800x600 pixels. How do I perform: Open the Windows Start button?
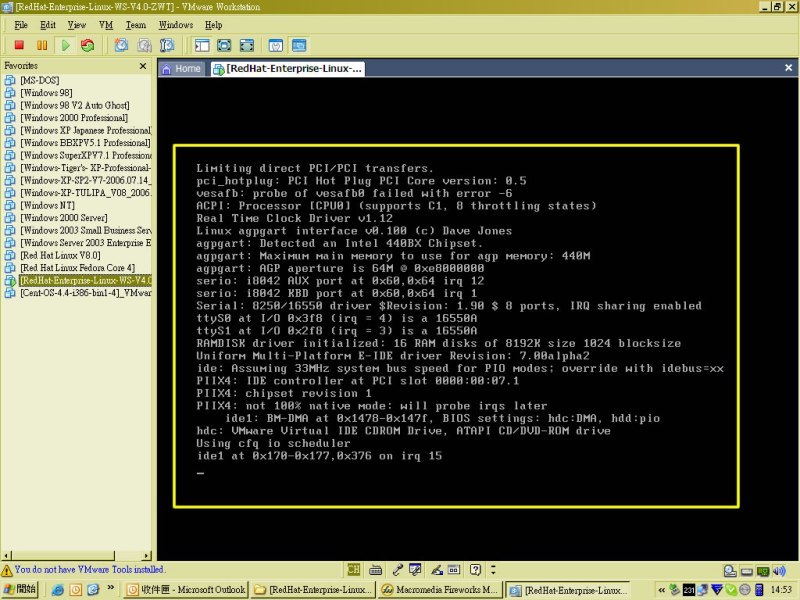20,590
